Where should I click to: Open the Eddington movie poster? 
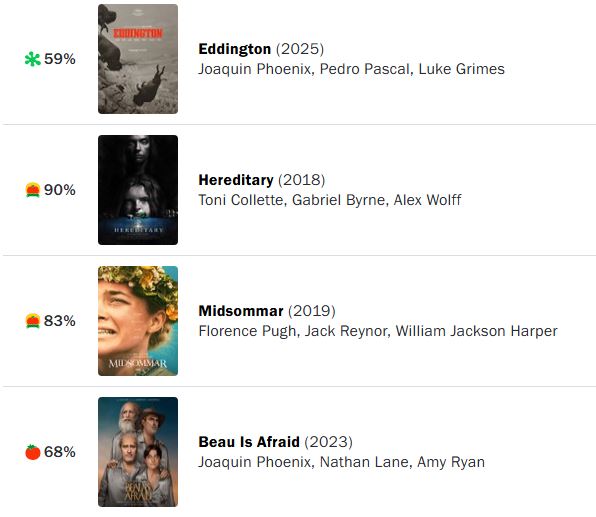pos(138,59)
